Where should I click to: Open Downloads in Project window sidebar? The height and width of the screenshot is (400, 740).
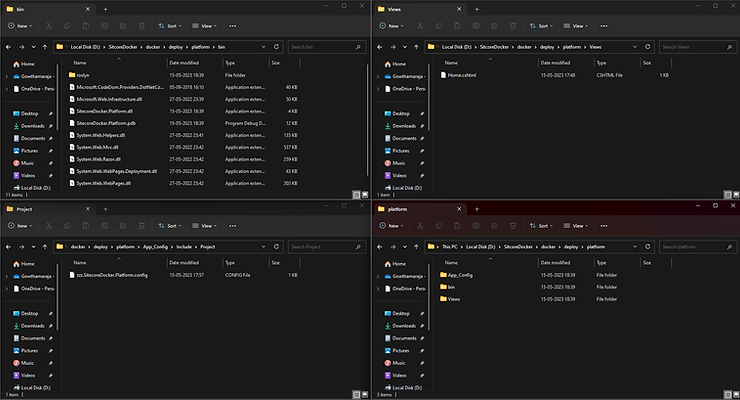tap(32, 326)
